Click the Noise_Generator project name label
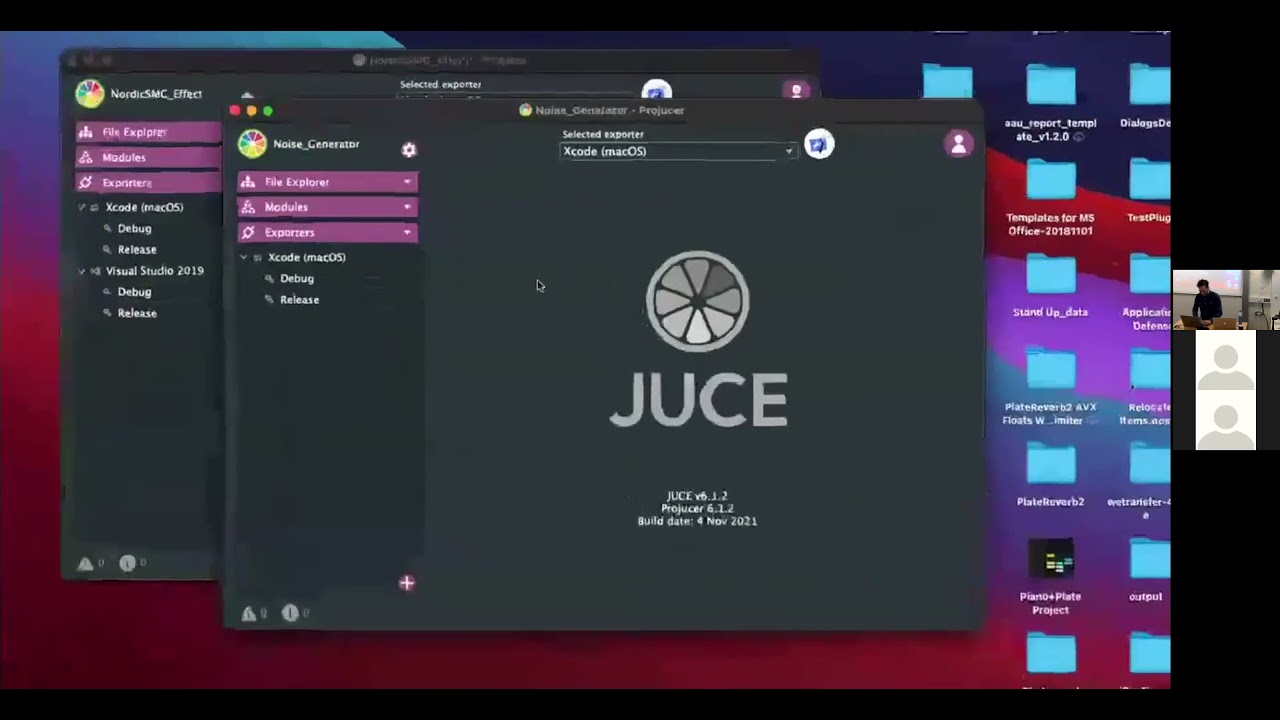The height and width of the screenshot is (720, 1280). point(316,144)
